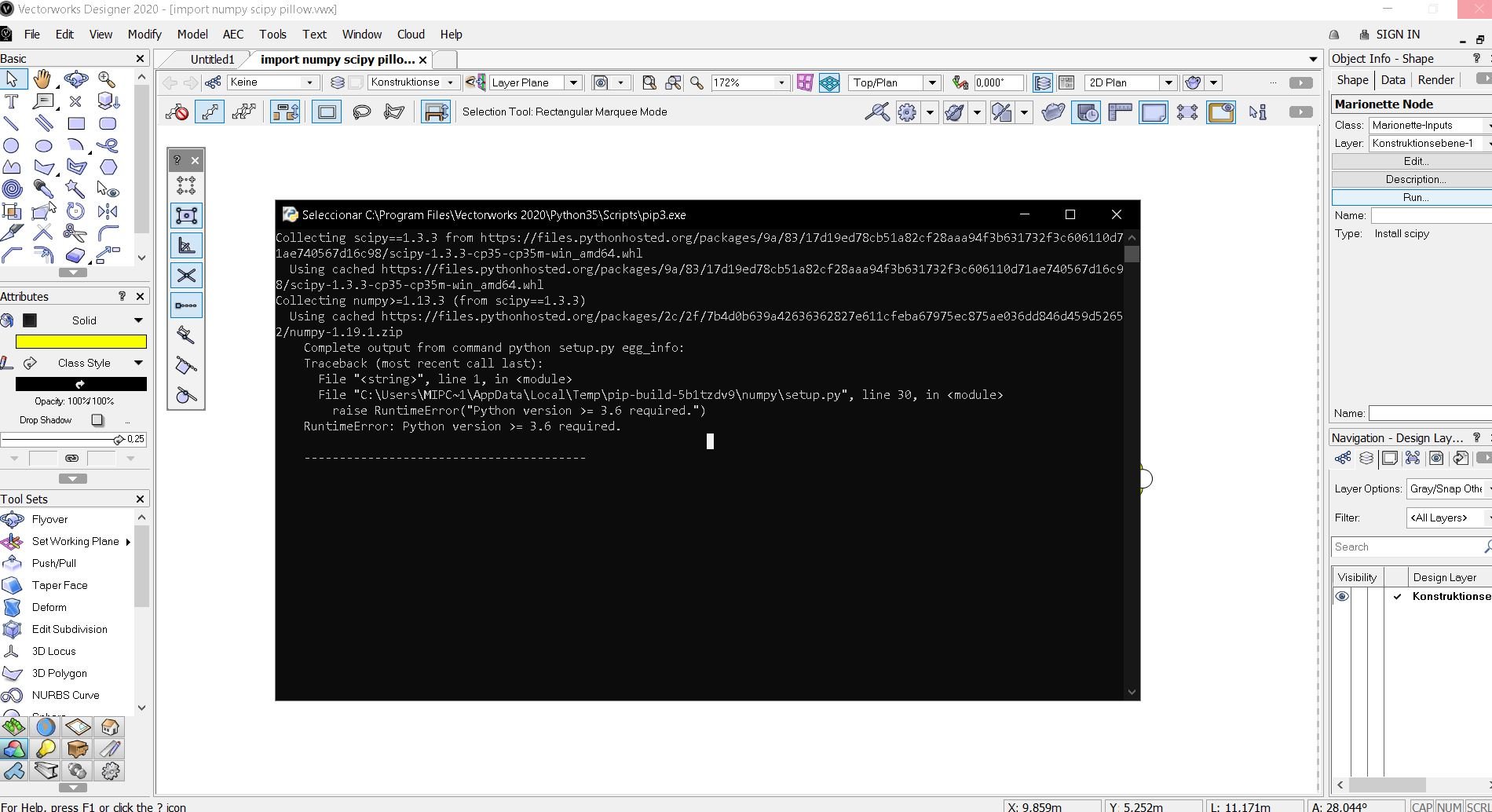The width and height of the screenshot is (1492, 812).
Task: Select the Rectangle tool
Action: (75, 123)
